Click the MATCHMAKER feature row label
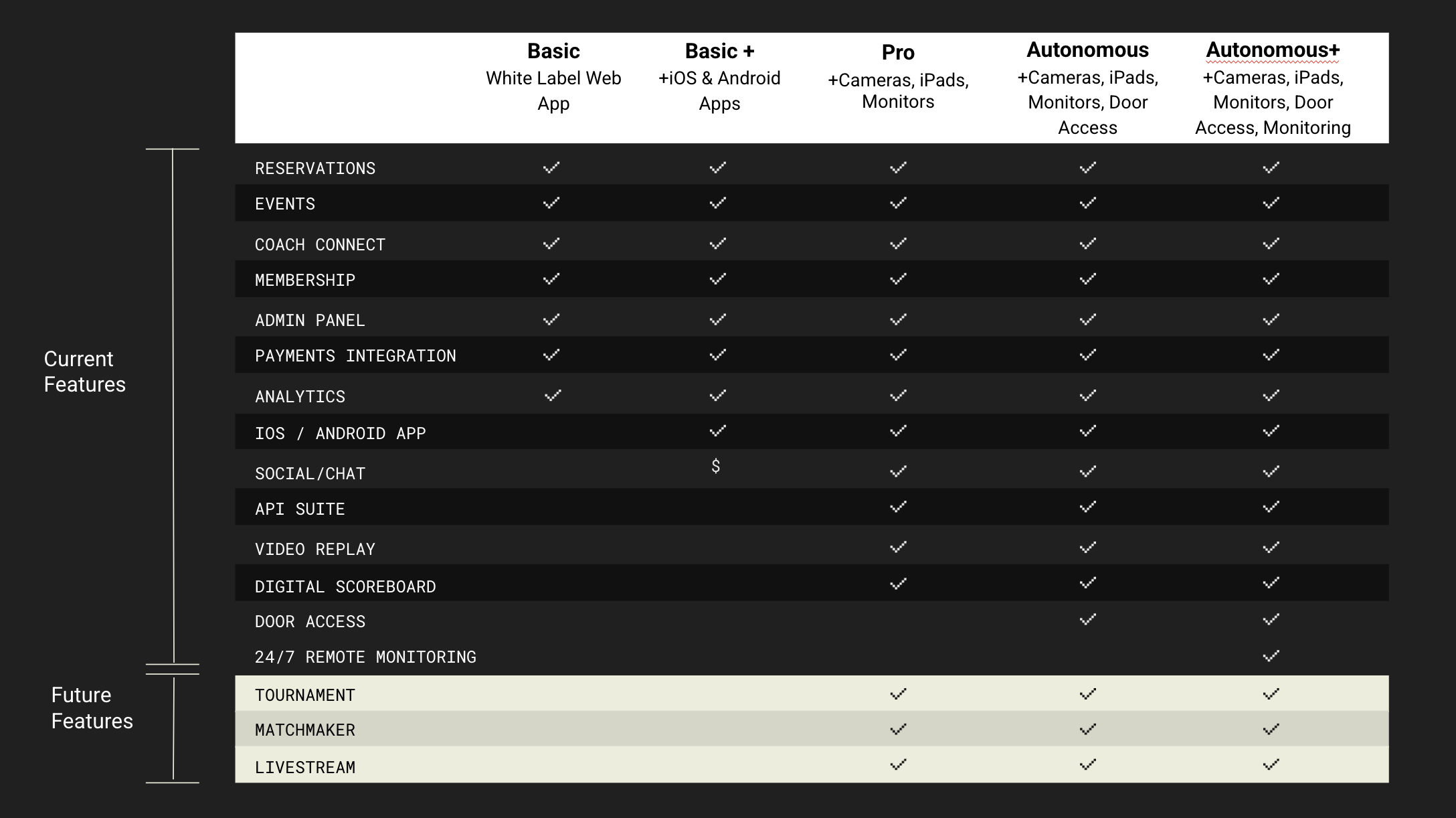The width and height of the screenshot is (1456, 818). pos(305,730)
